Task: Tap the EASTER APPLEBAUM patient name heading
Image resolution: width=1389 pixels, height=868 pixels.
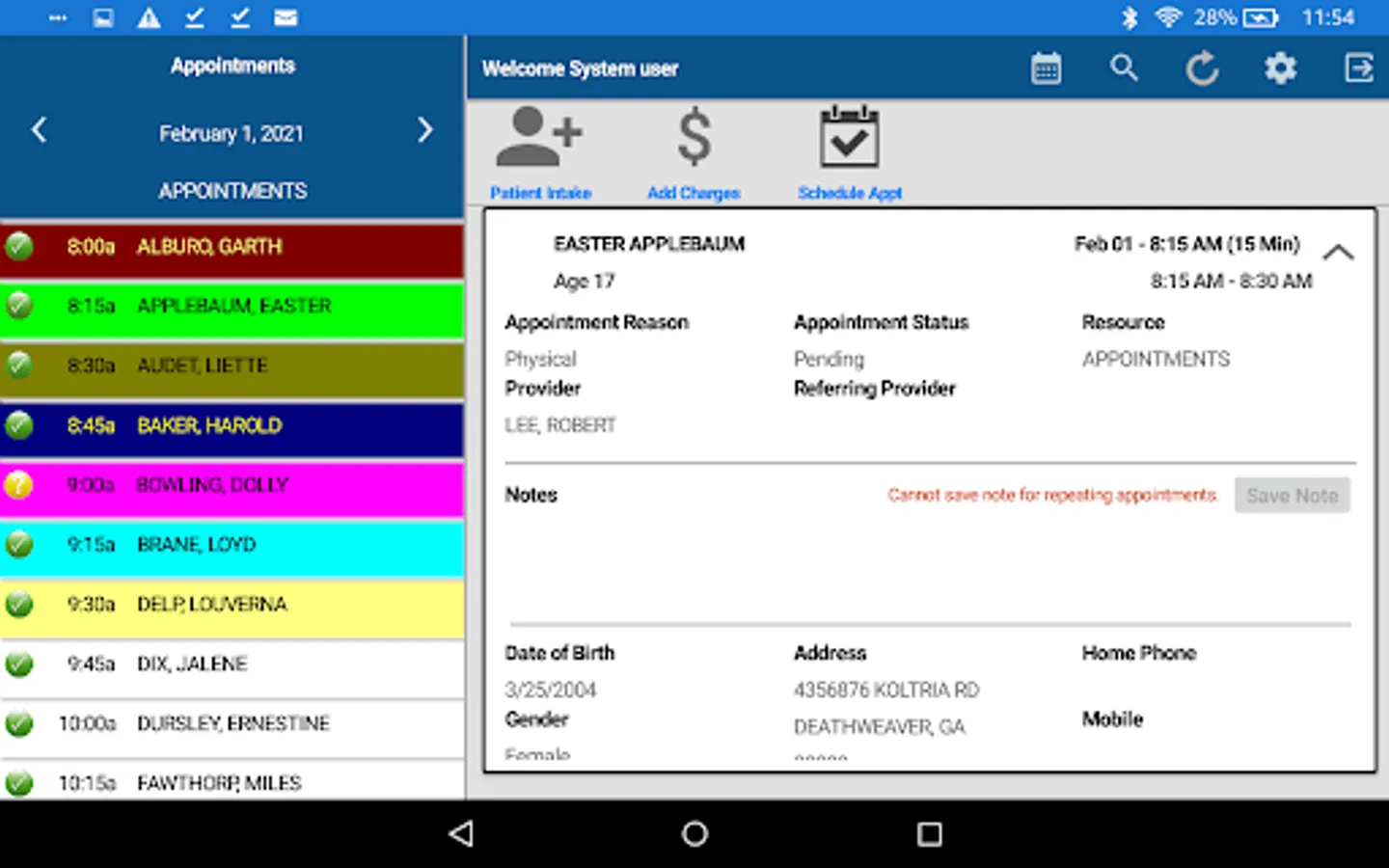Action: tap(649, 244)
